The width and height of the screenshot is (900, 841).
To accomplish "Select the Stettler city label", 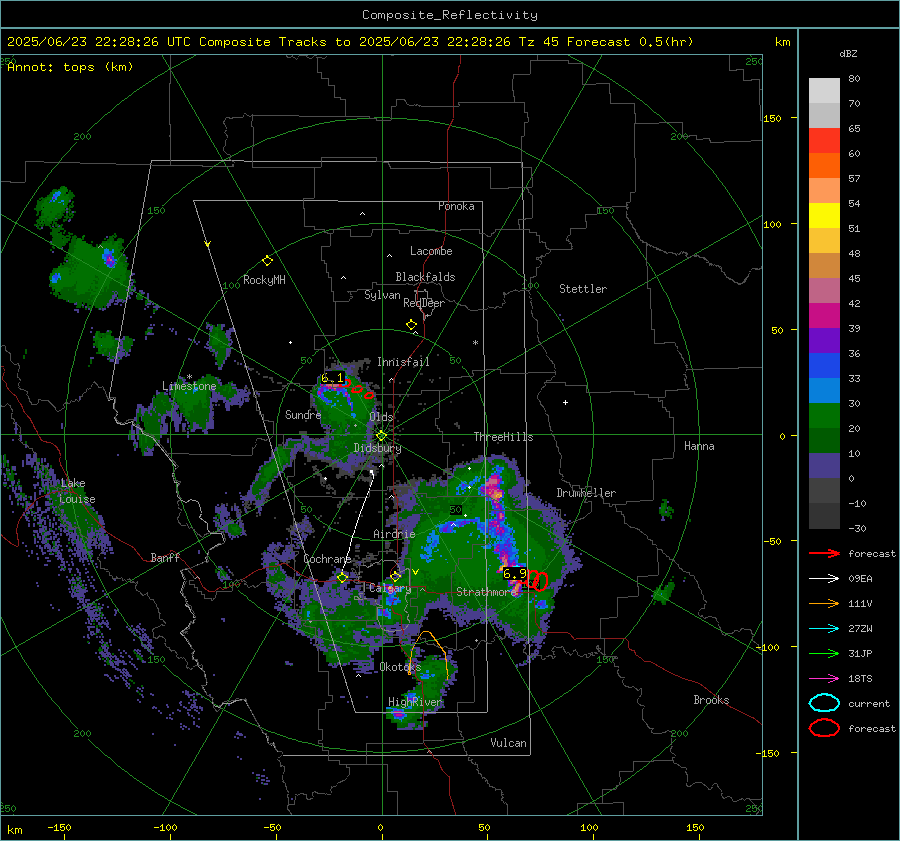I will point(583,289).
